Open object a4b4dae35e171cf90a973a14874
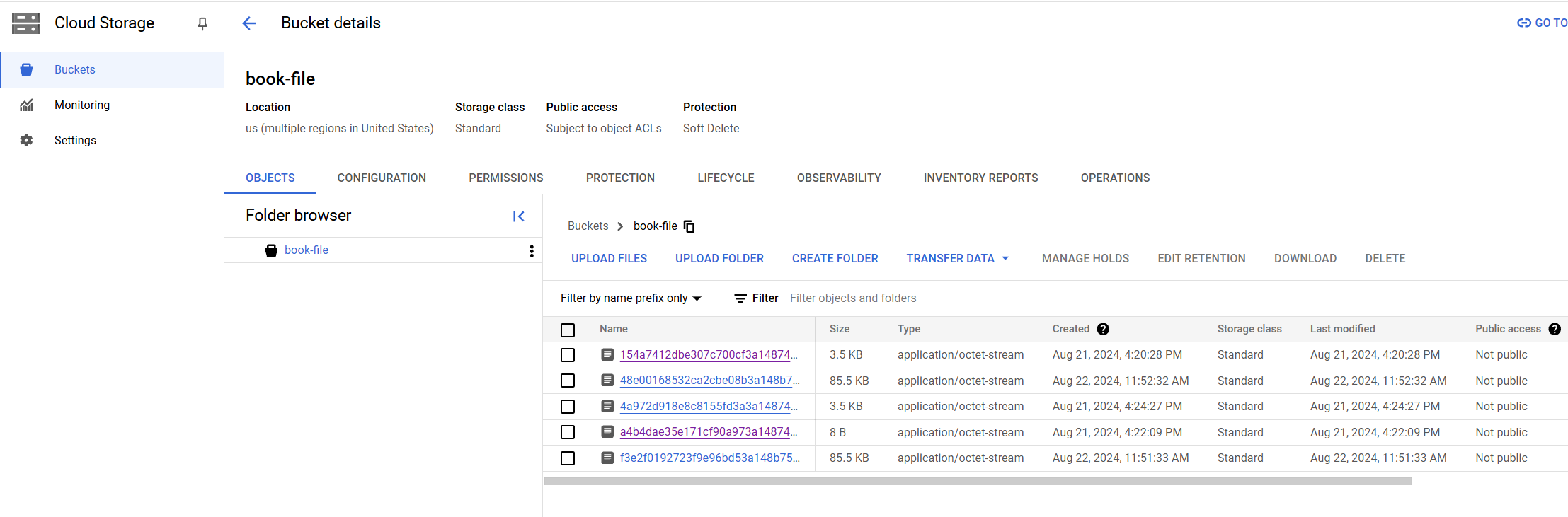 [x=709, y=432]
